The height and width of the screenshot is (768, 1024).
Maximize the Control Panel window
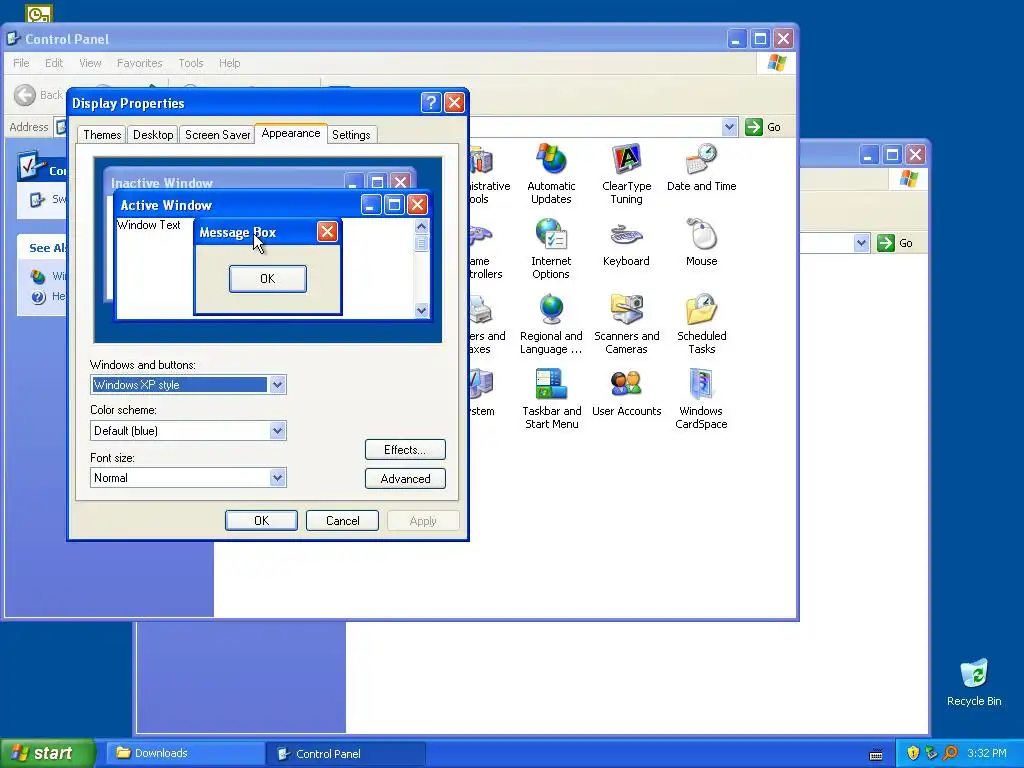760,39
